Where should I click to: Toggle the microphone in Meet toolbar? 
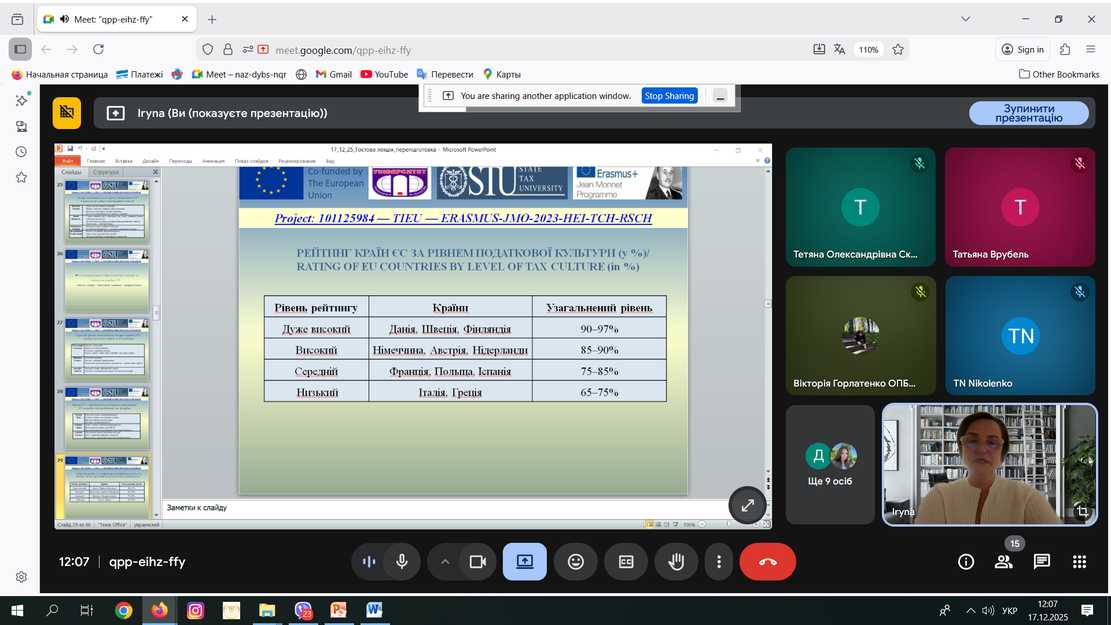[402, 562]
